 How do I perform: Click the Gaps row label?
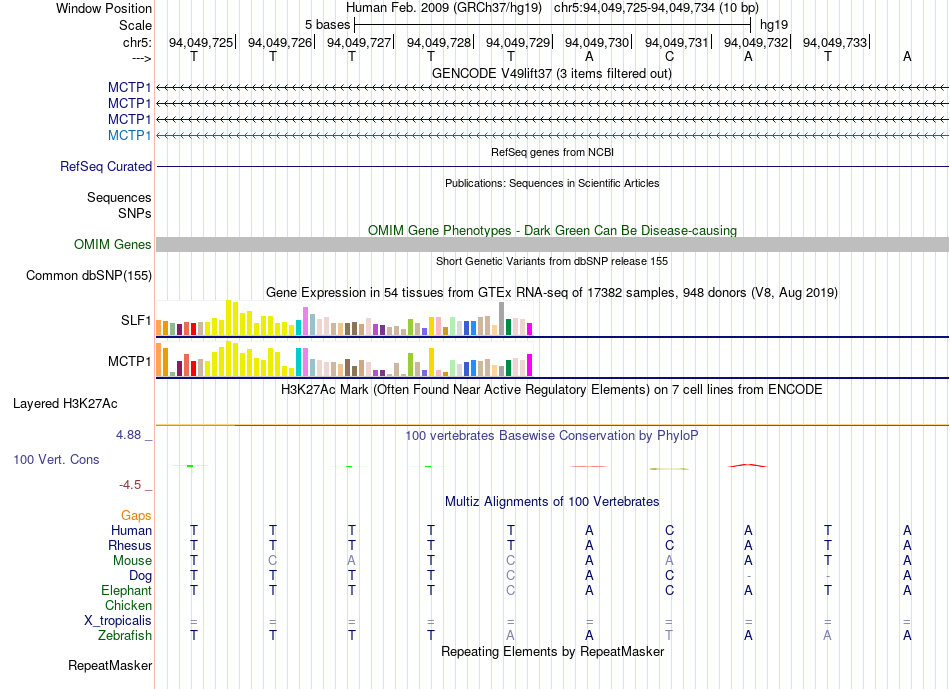pos(136,515)
